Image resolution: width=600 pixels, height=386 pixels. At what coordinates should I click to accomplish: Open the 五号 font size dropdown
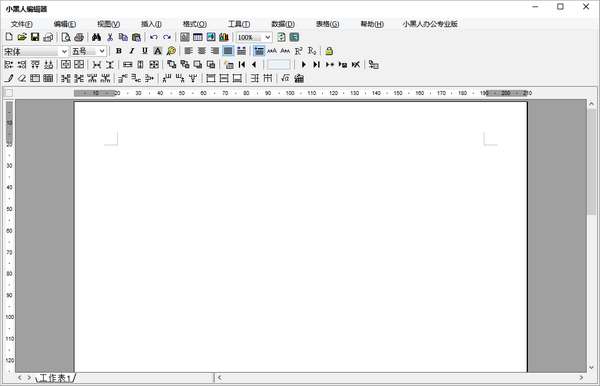coord(88,51)
